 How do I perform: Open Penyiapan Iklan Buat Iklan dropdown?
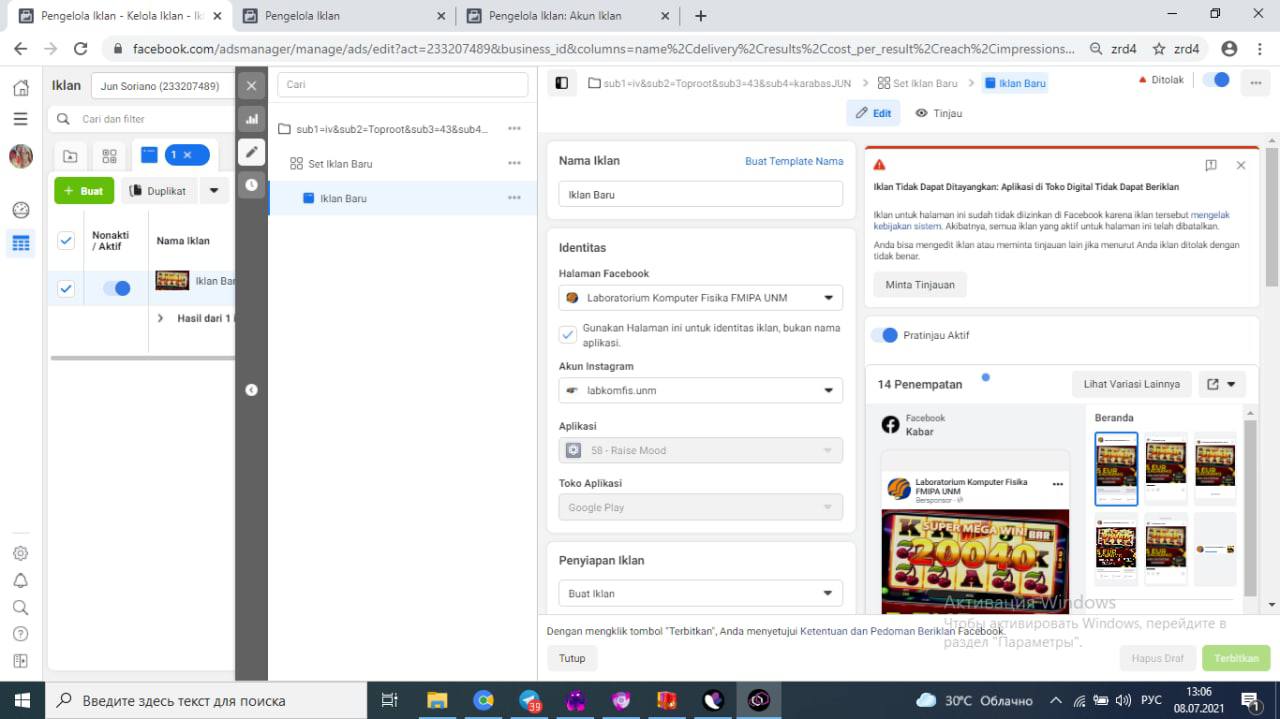pyautogui.click(x=700, y=593)
